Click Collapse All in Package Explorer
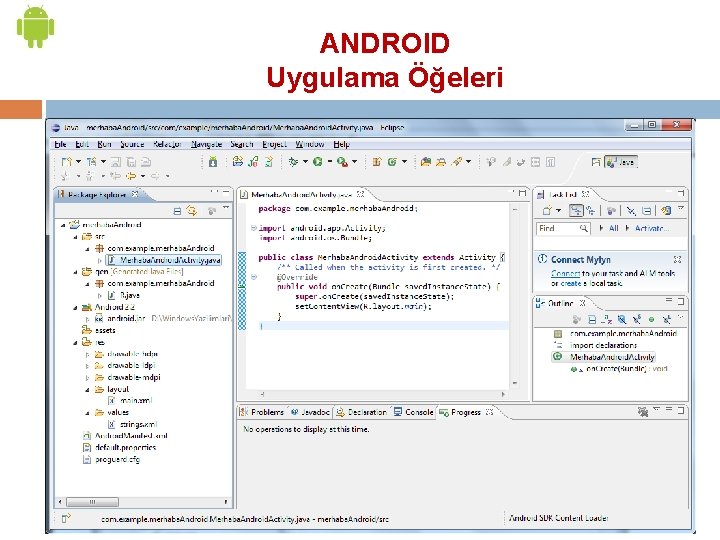 (177, 211)
